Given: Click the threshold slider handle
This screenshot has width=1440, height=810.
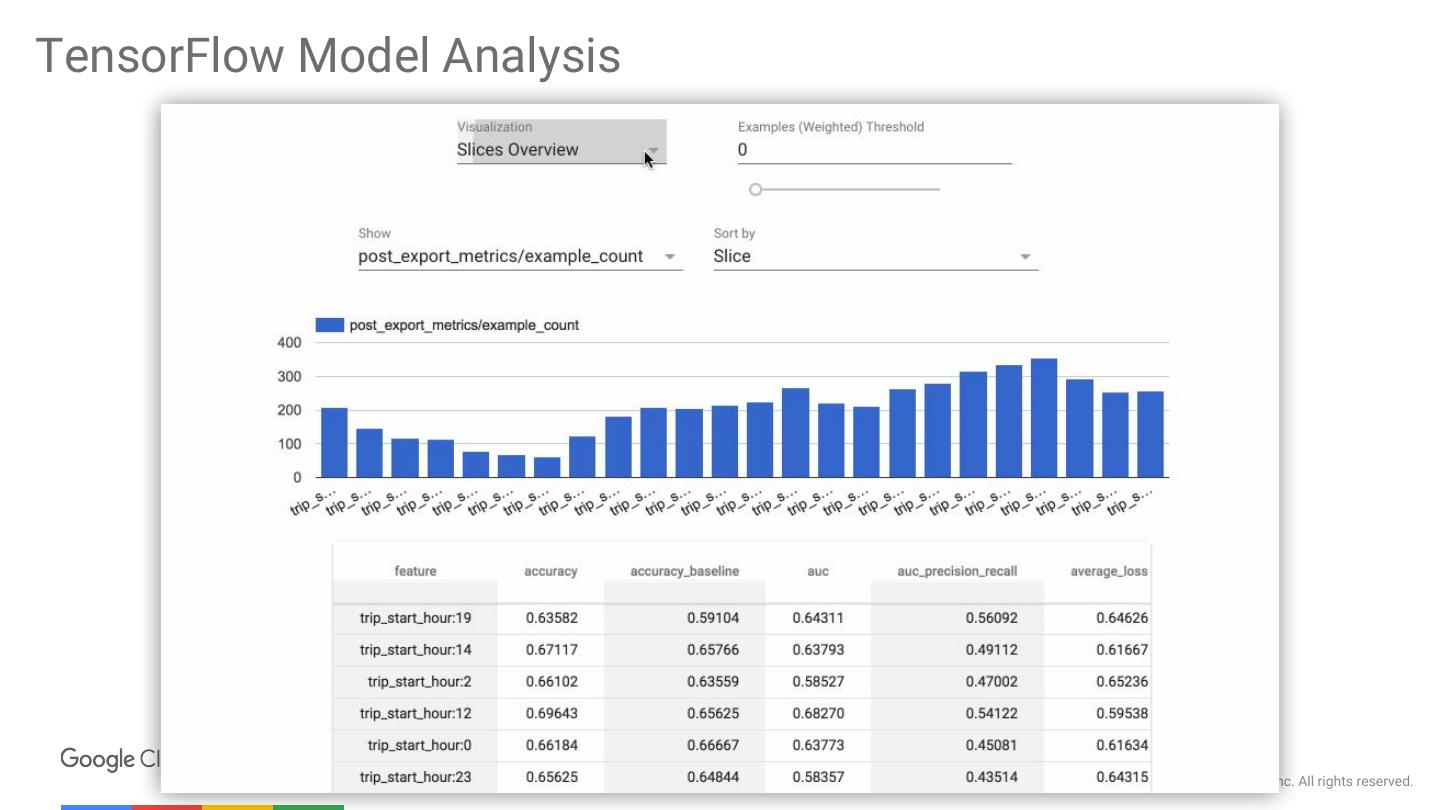Looking at the screenshot, I should pyautogui.click(x=756, y=189).
